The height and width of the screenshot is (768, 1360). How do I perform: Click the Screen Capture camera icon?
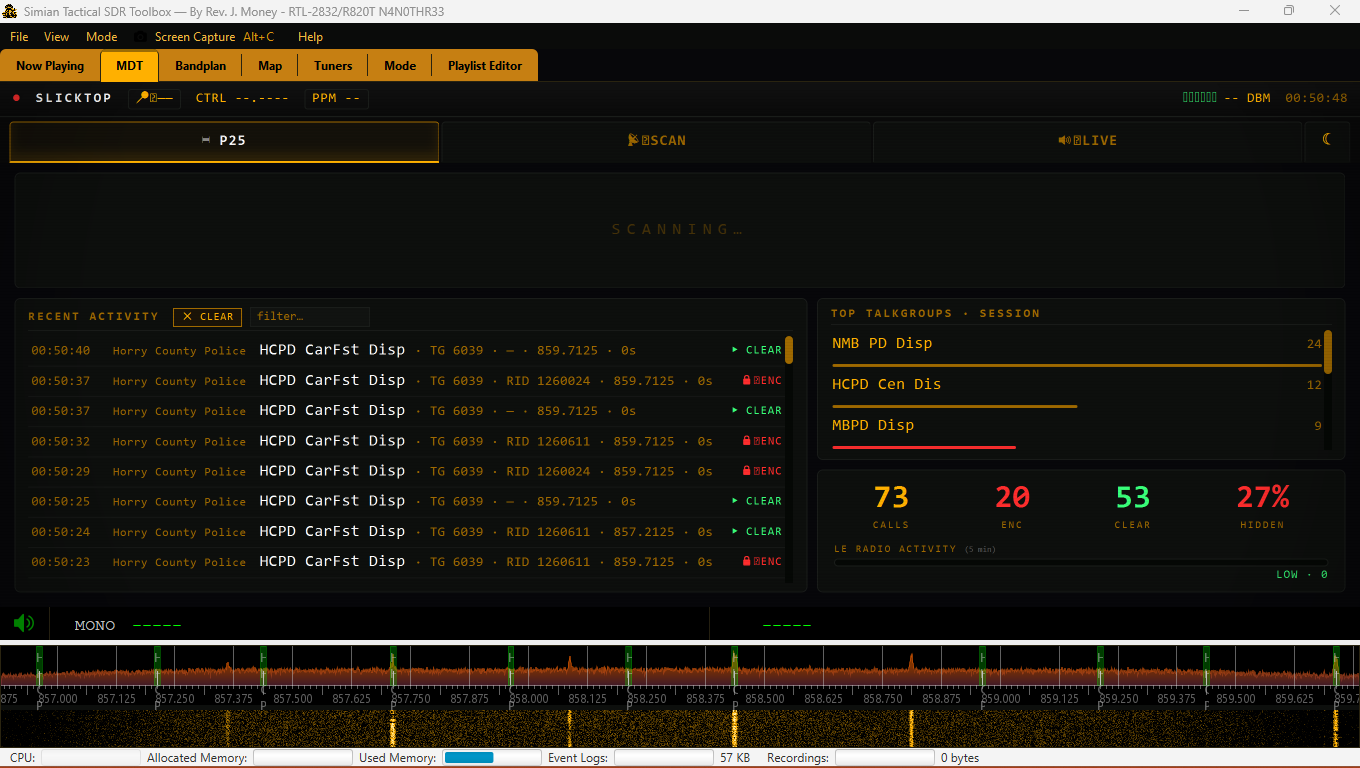tap(141, 37)
